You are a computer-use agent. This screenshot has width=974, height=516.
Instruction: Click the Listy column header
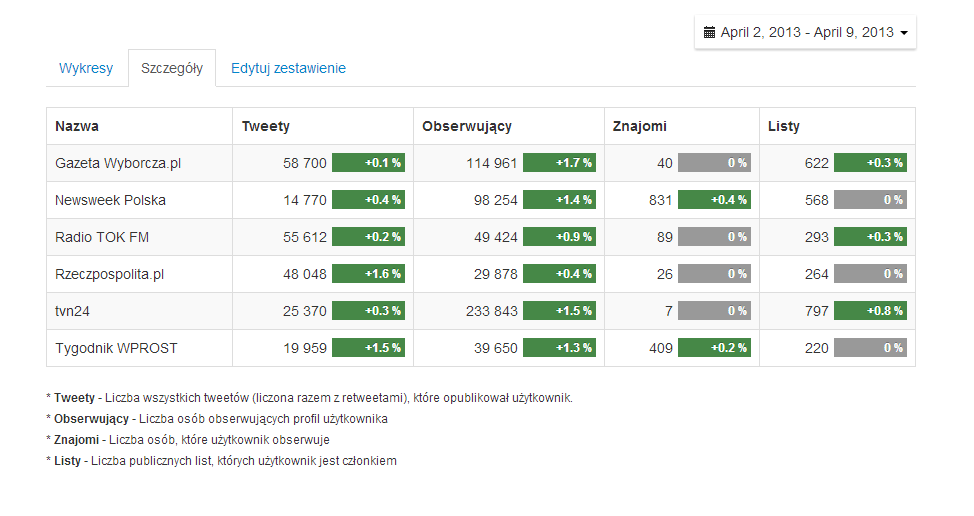(784, 126)
